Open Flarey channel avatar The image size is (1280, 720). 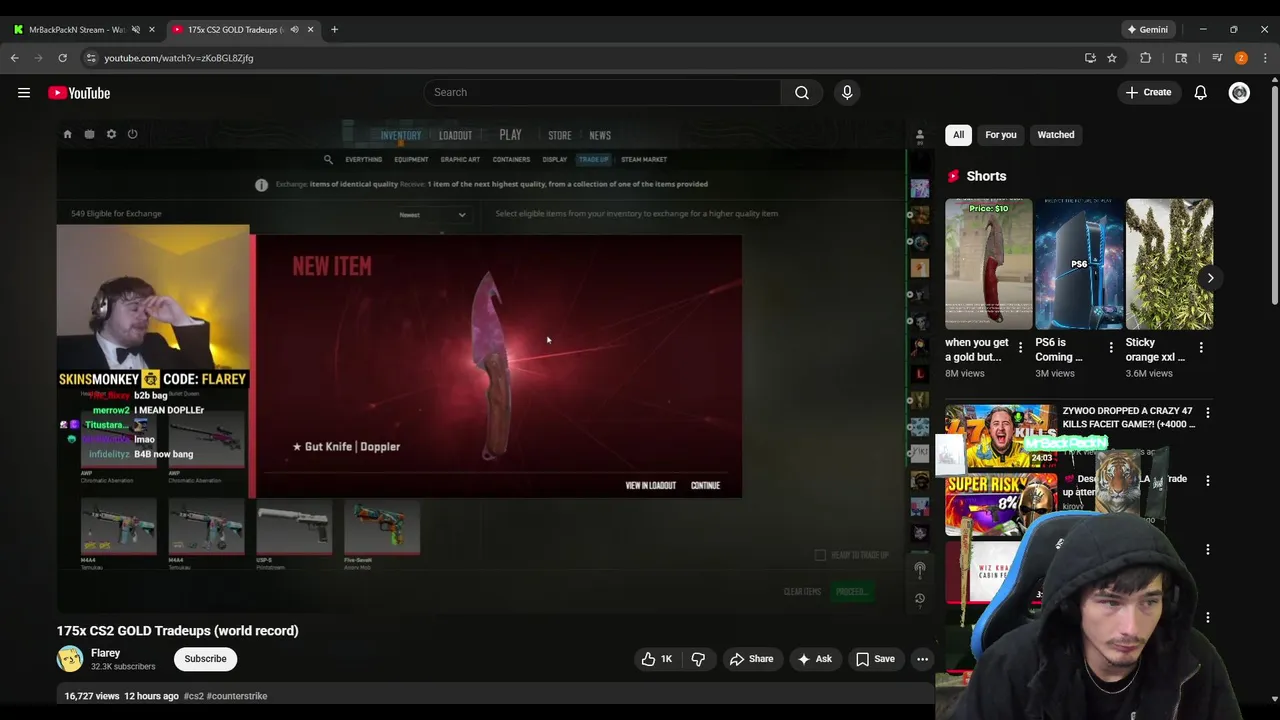pos(70,659)
